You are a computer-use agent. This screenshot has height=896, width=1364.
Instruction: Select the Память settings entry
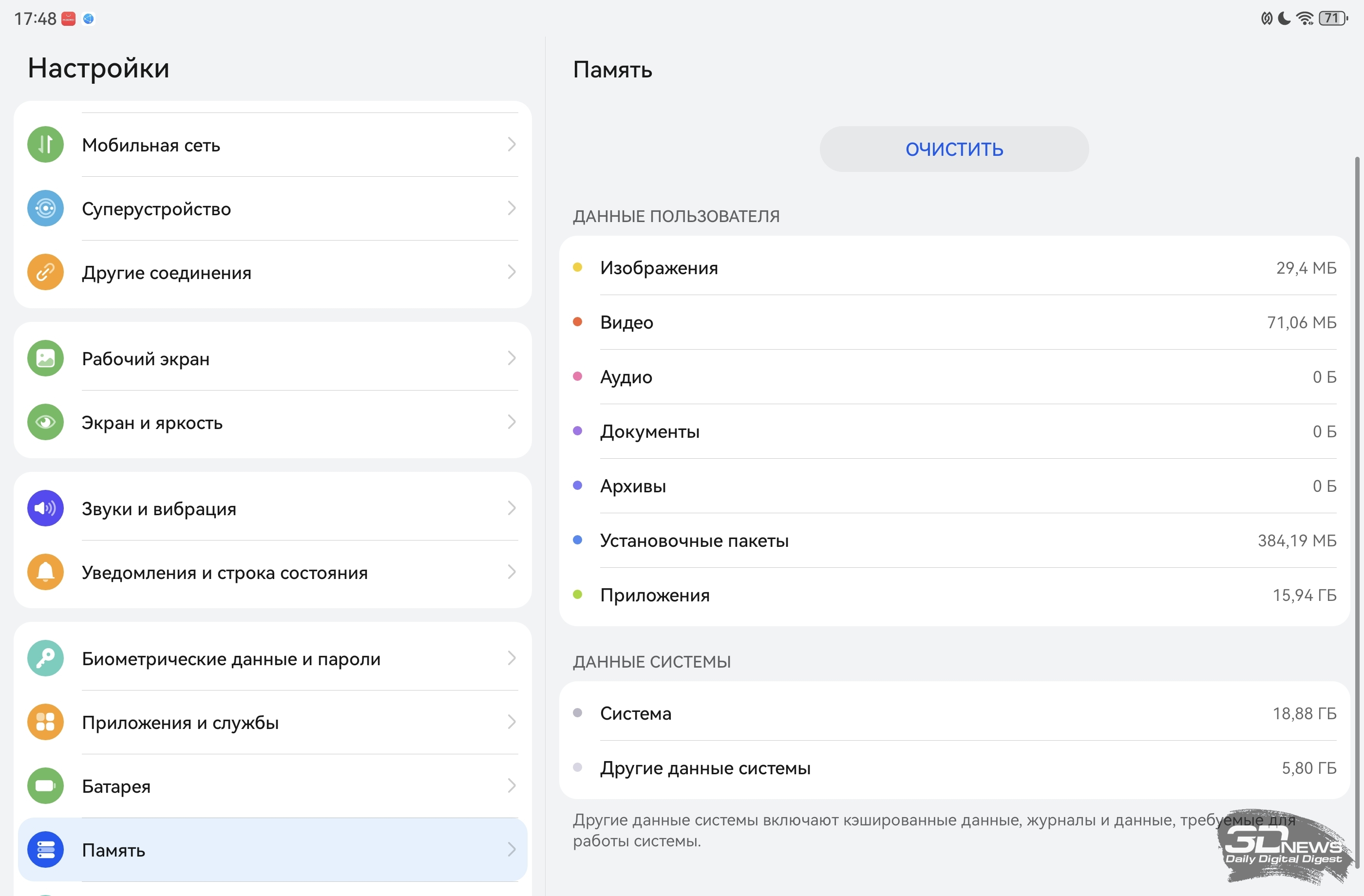tap(272, 850)
